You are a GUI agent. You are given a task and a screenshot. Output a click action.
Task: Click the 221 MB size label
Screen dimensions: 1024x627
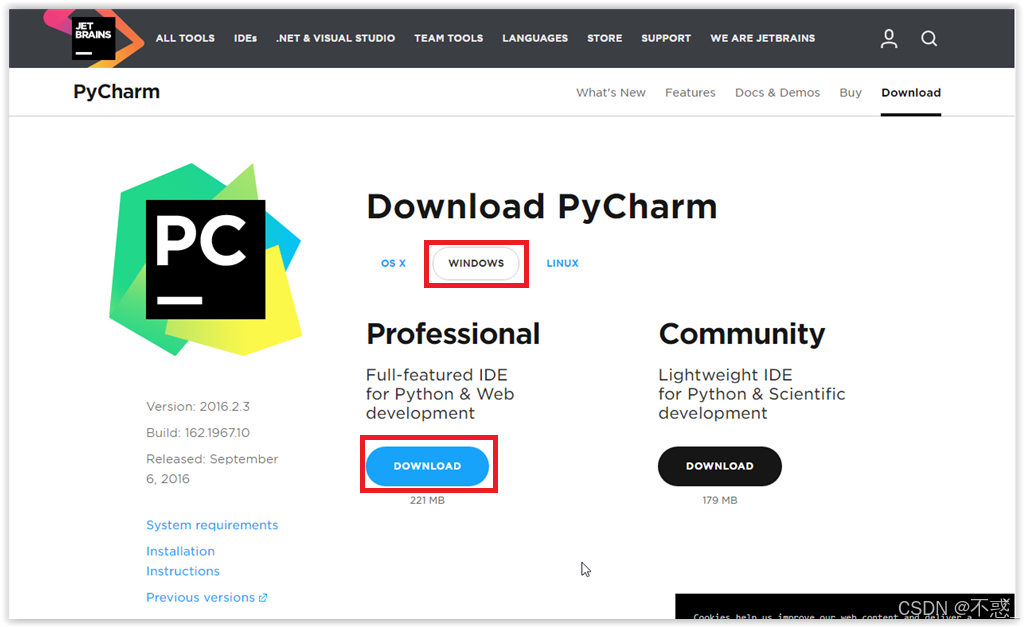pyautogui.click(x=427, y=500)
